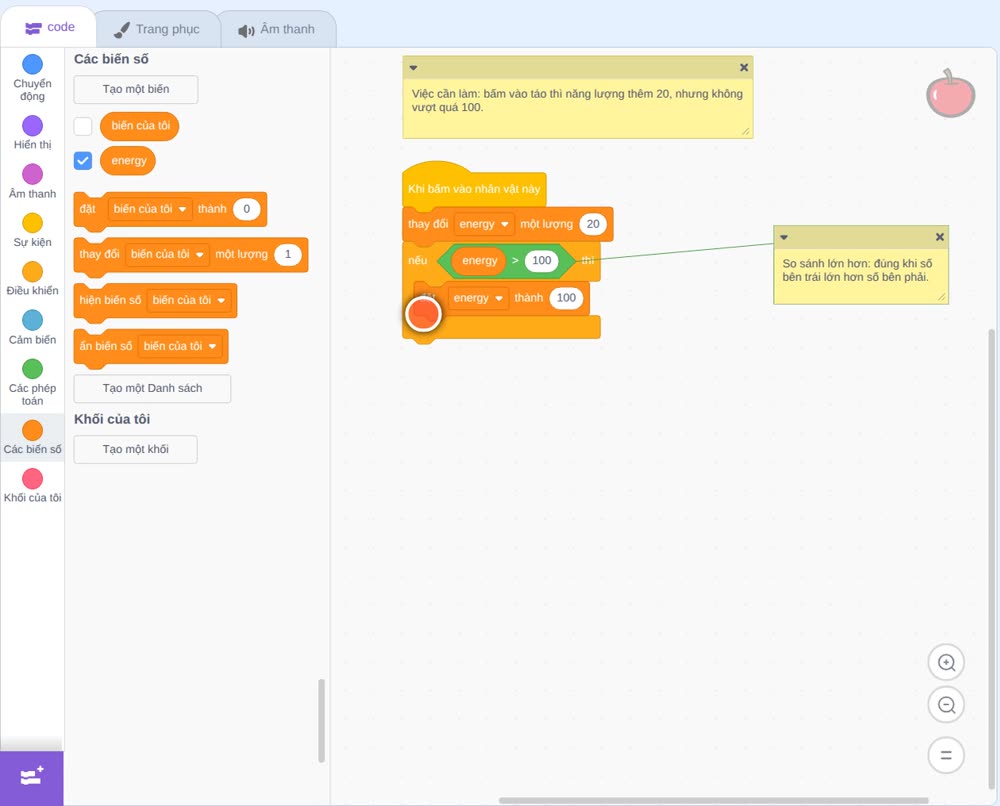Tick the 'biến của tôi' variable checkbox
This screenshot has width=1000, height=806.
(83, 126)
